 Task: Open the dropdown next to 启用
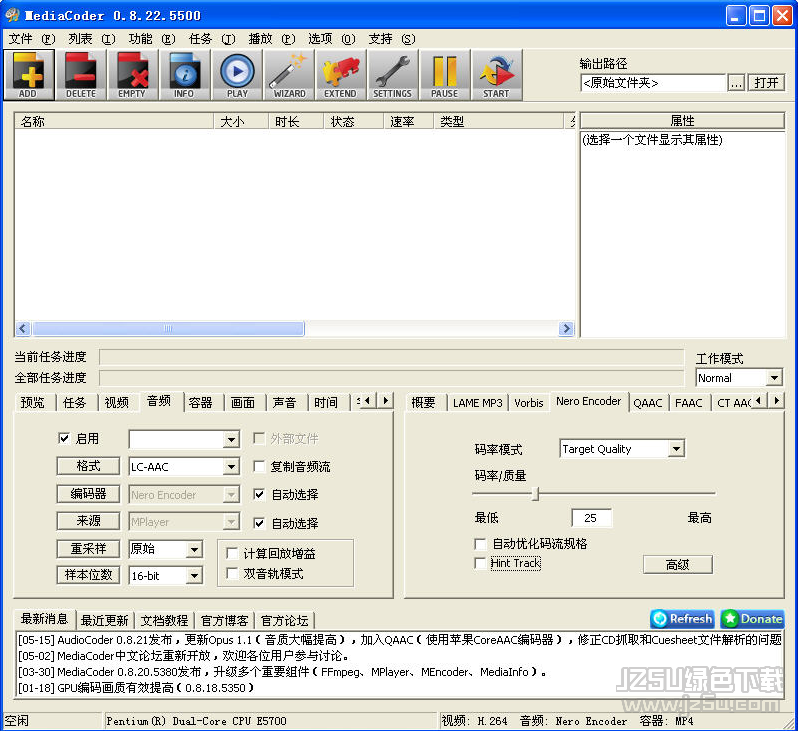tap(231, 439)
